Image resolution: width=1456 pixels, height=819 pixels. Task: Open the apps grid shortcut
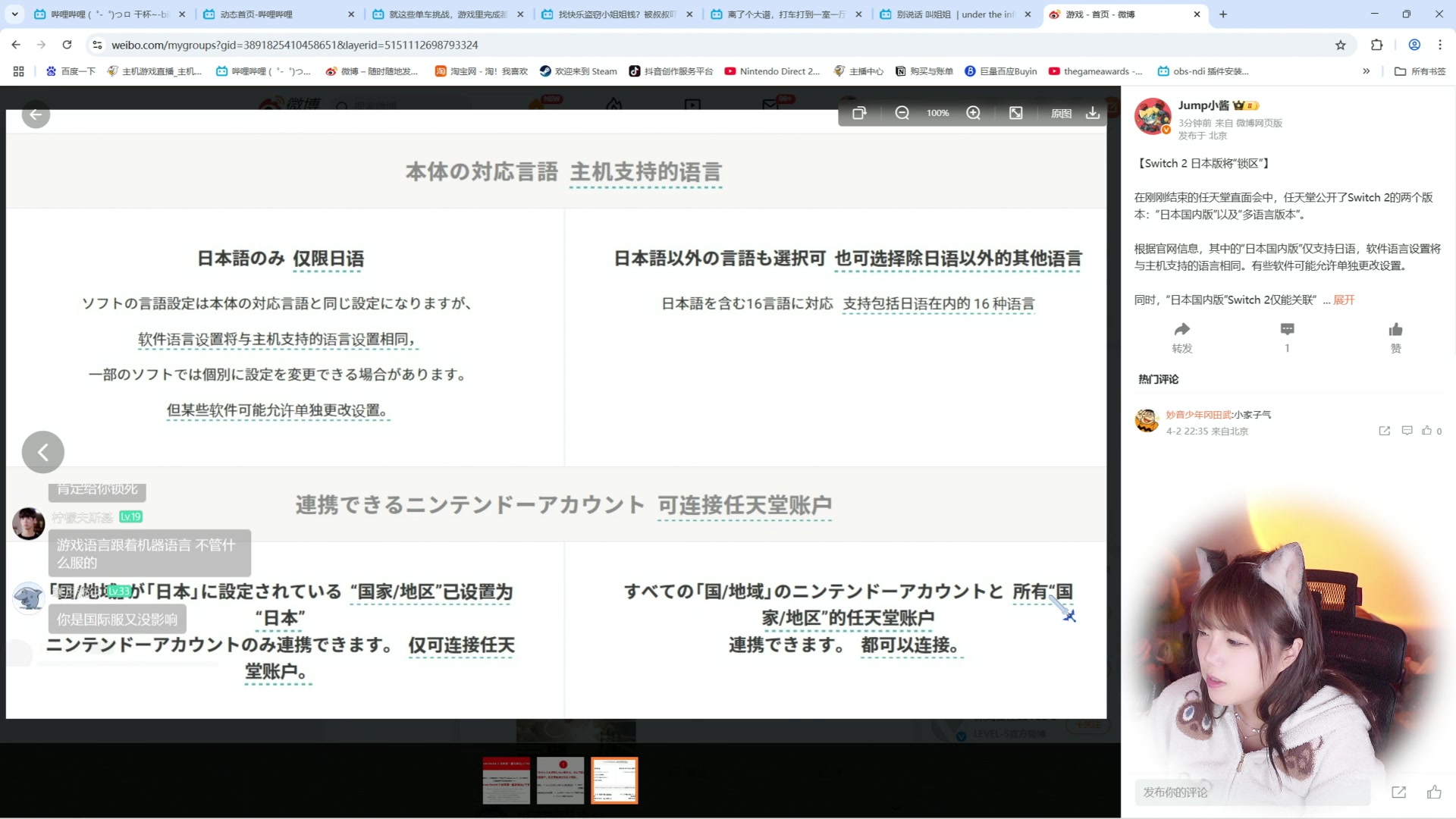pos(19,71)
